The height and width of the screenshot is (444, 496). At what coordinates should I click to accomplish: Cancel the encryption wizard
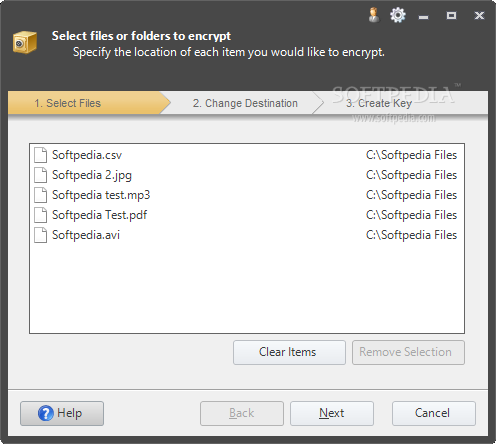point(434,413)
